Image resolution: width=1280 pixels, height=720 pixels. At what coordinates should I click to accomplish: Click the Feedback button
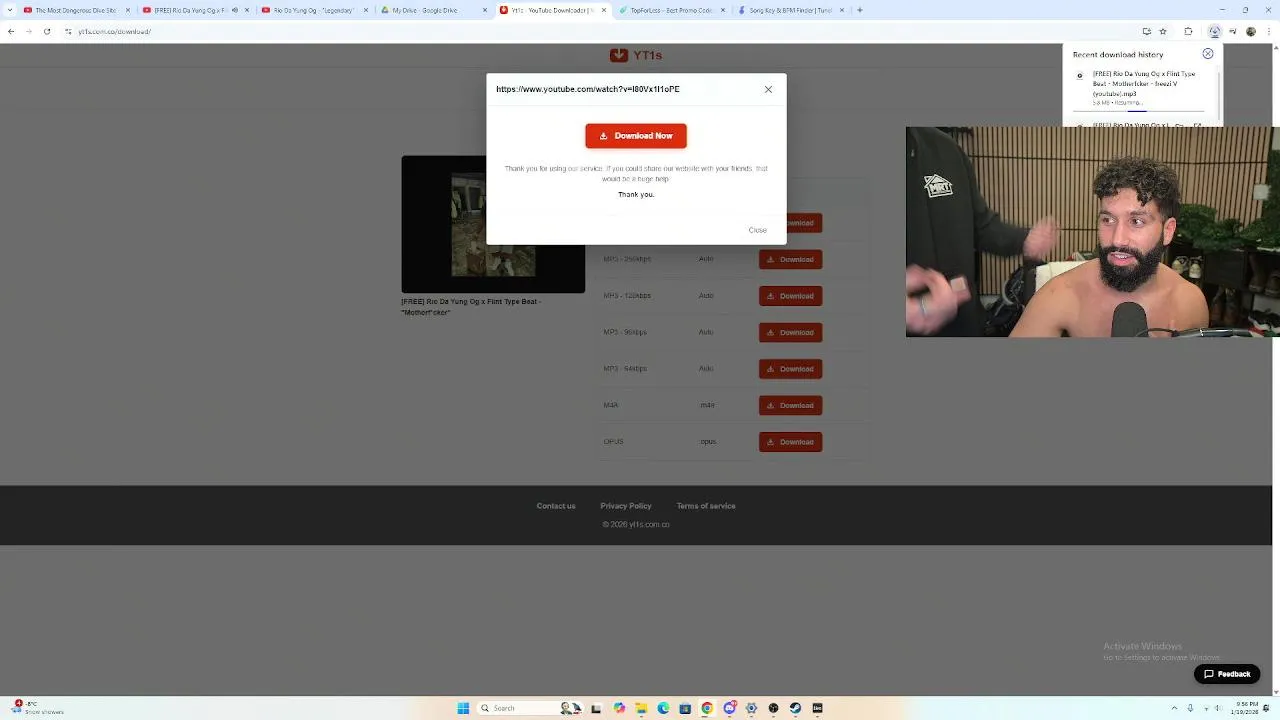(1227, 674)
